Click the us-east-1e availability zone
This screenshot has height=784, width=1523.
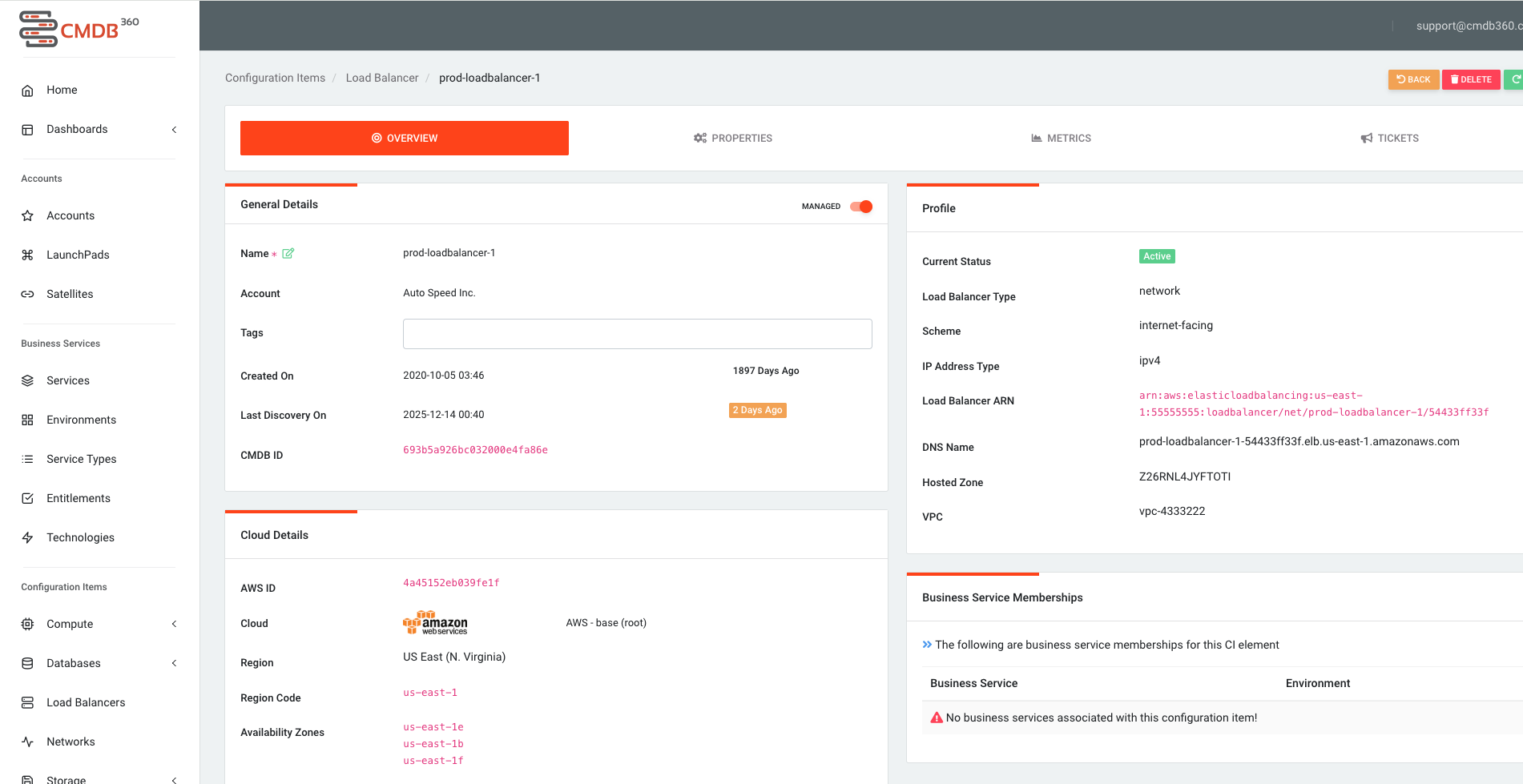click(433, 727)
